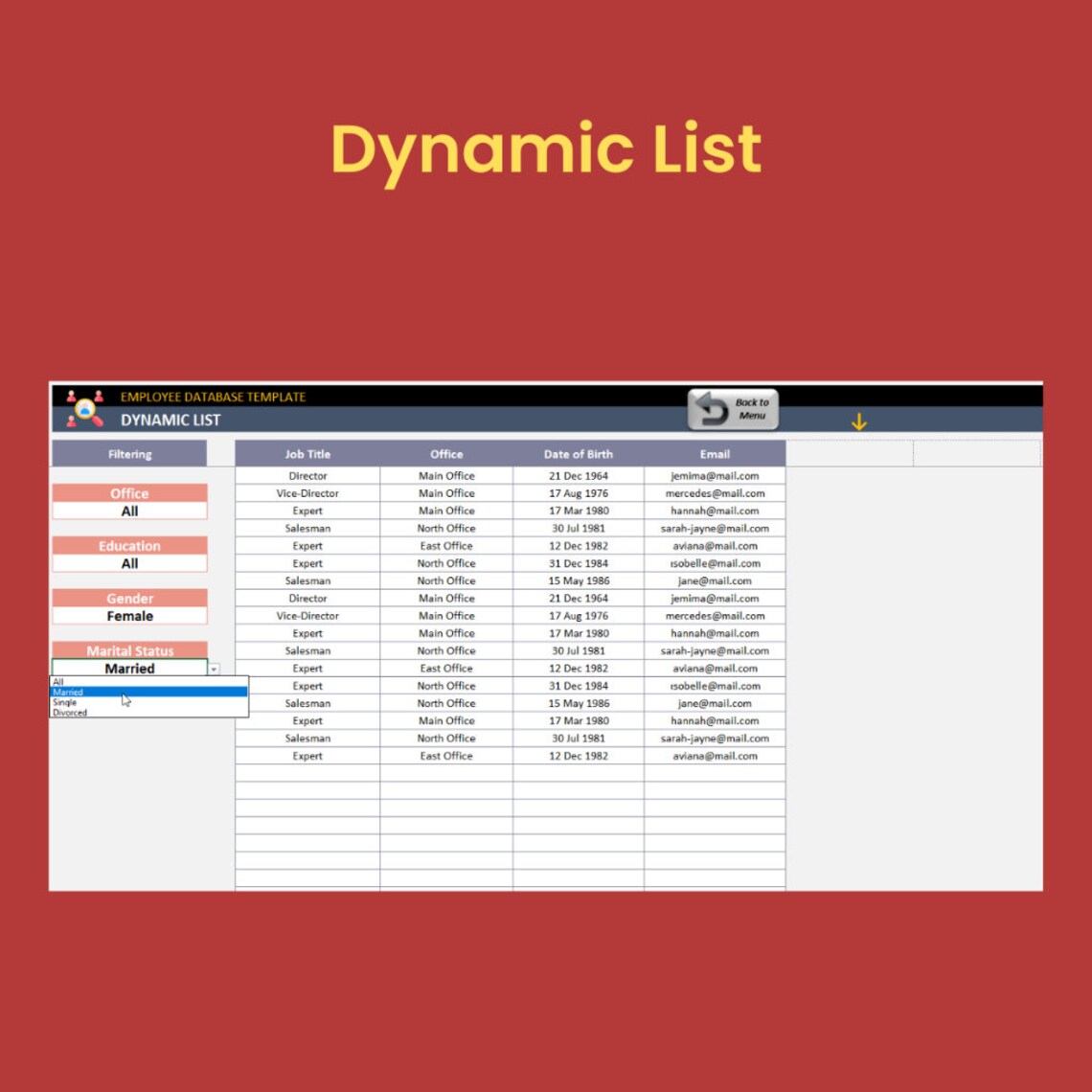Click the Education filter value All
The width and height of the screenshot is (1092, 1092).
[129, 563]
